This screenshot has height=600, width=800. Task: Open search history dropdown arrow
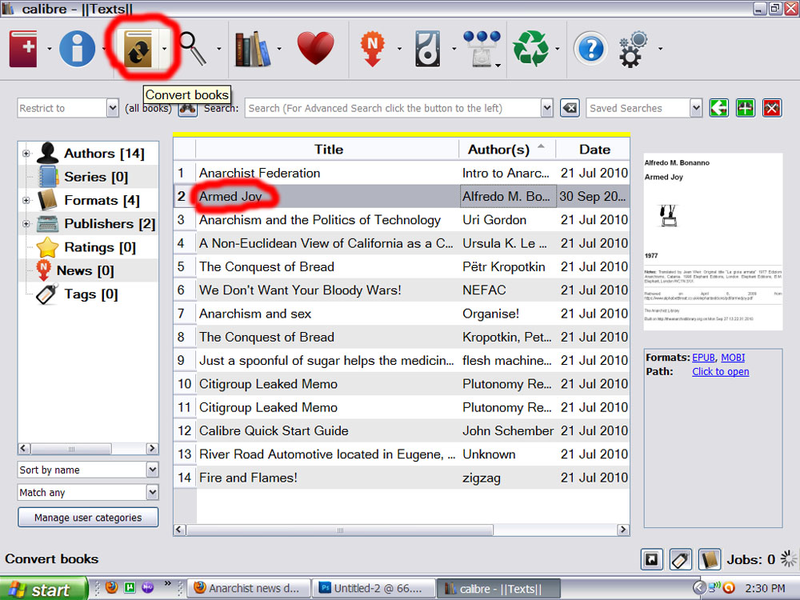point(547,108)
